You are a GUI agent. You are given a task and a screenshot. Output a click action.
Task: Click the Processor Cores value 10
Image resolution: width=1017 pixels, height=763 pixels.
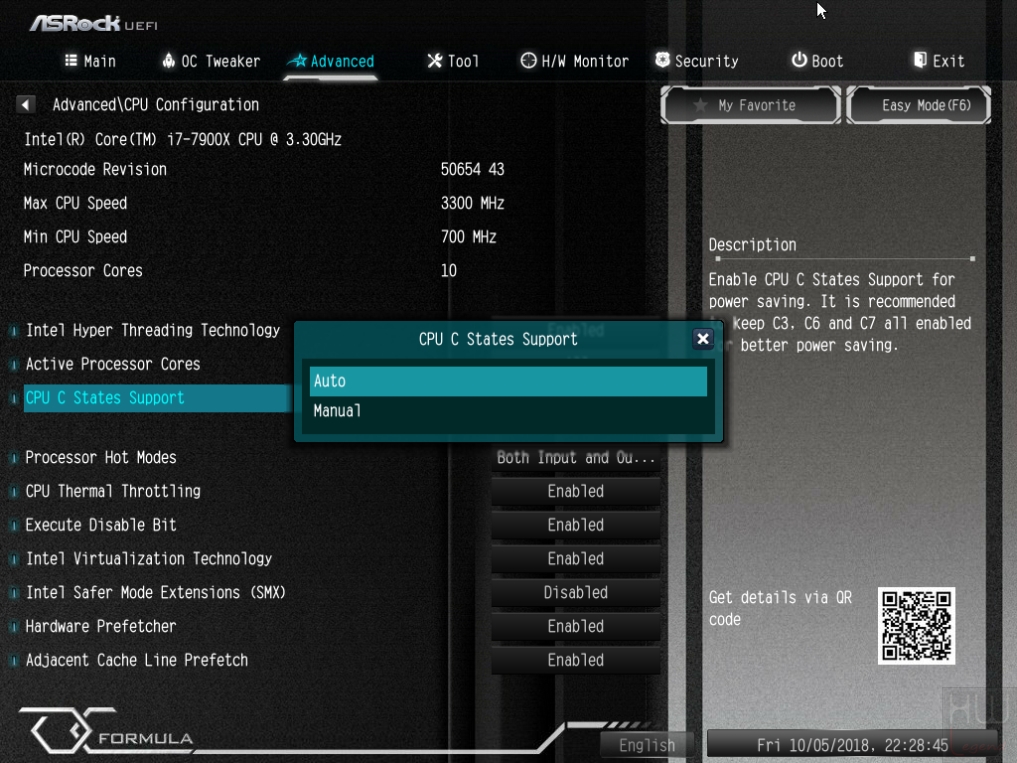click(449, 271)
